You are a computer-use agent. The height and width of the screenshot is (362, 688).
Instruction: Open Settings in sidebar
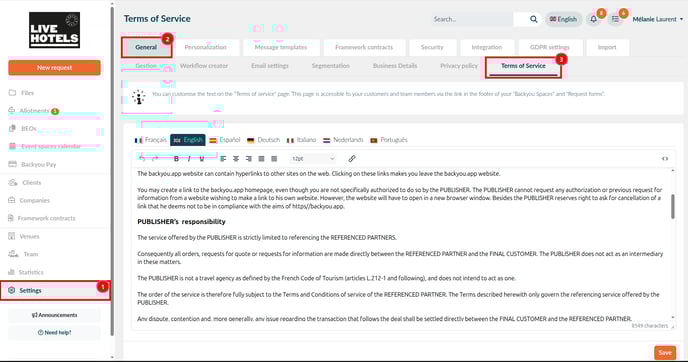(54, 290)
